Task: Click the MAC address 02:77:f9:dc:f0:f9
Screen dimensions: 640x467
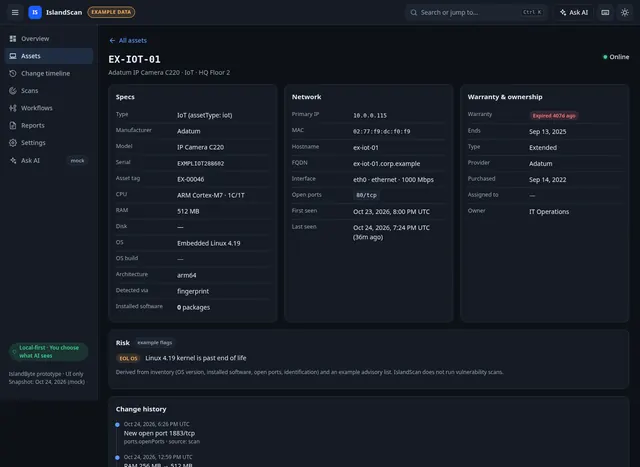Action: [382, 131]
